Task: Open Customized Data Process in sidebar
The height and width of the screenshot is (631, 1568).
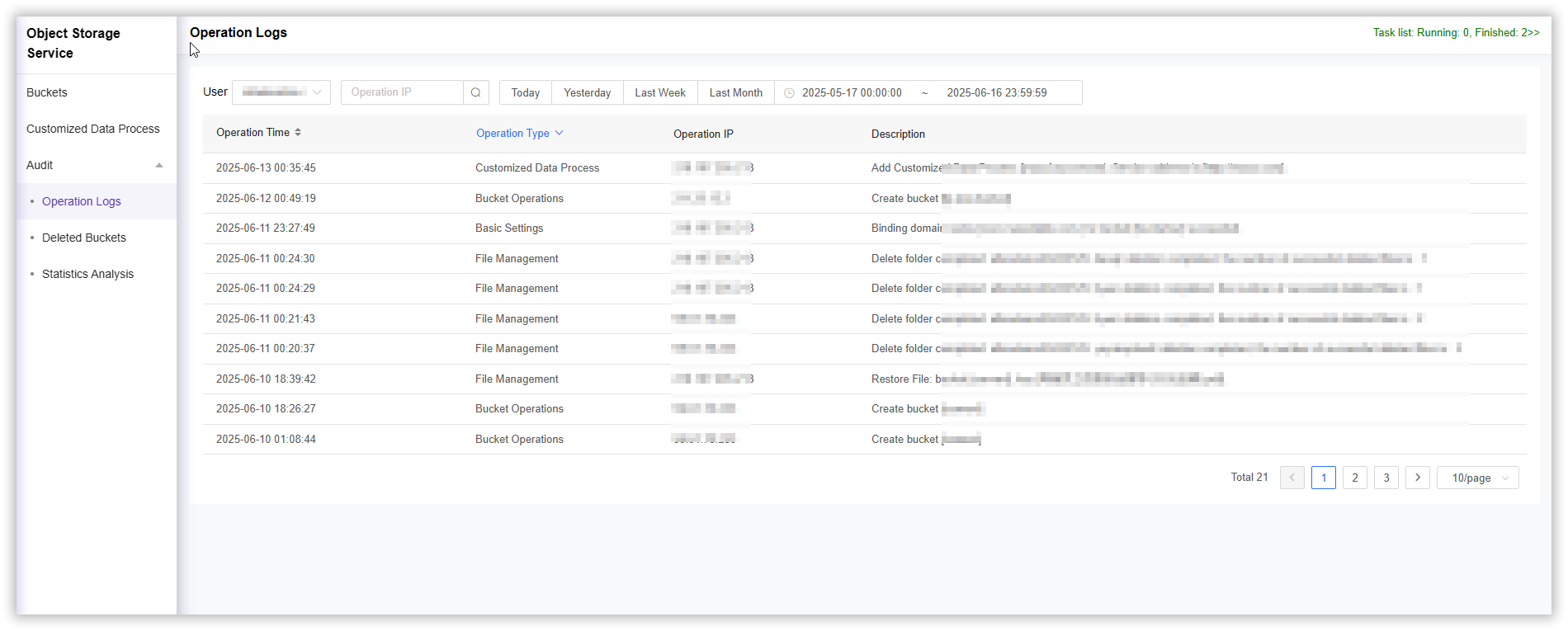Action: pyautogui.click(x=92, y=129)
